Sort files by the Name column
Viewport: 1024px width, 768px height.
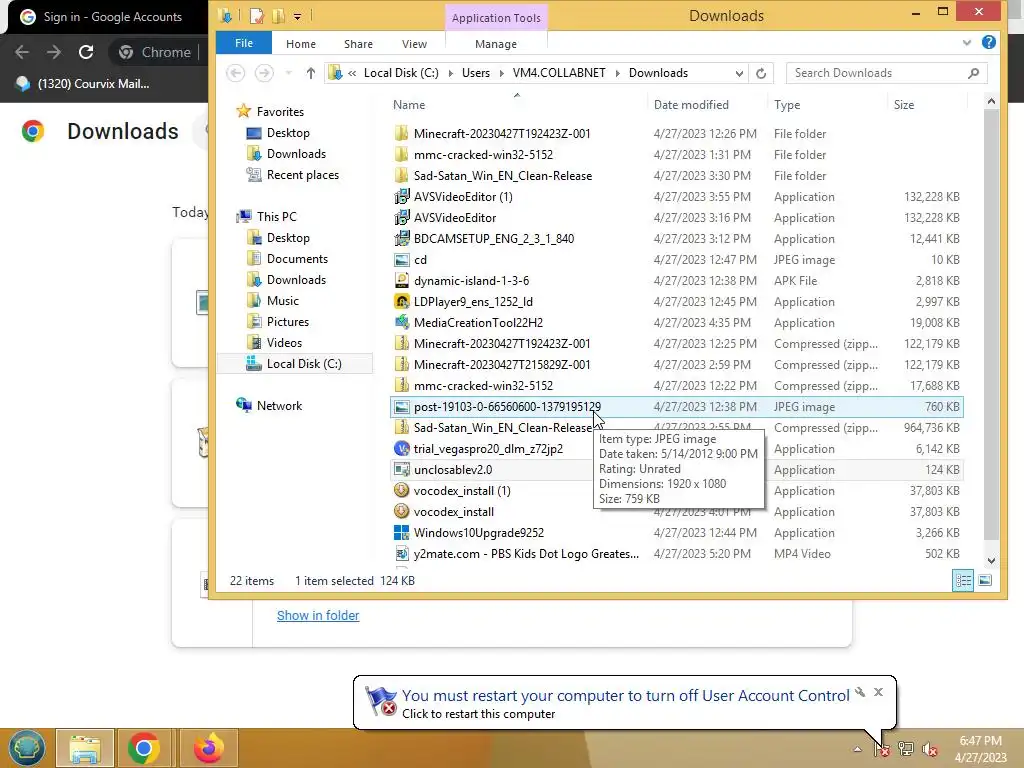[x=409, y=104]
